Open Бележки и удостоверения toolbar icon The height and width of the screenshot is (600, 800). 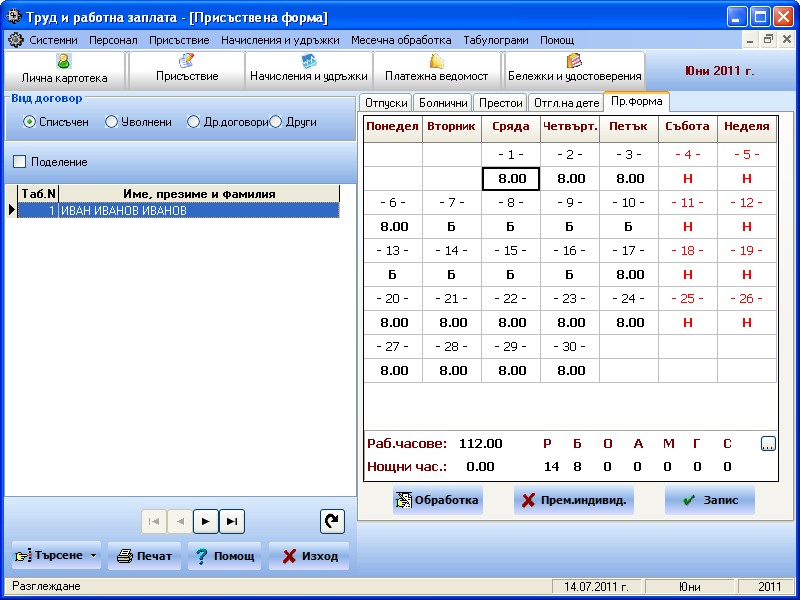[x=574, y=70]
